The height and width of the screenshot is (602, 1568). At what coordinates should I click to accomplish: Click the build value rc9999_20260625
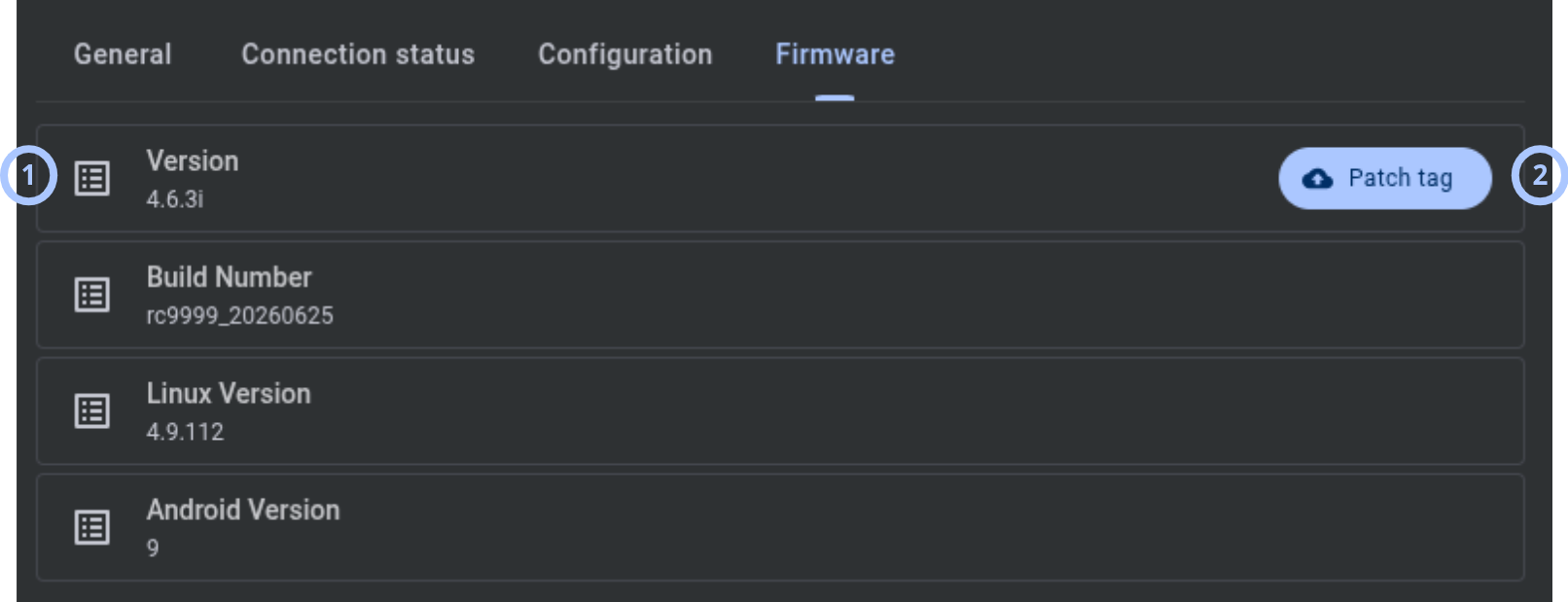tap(239, 316)
